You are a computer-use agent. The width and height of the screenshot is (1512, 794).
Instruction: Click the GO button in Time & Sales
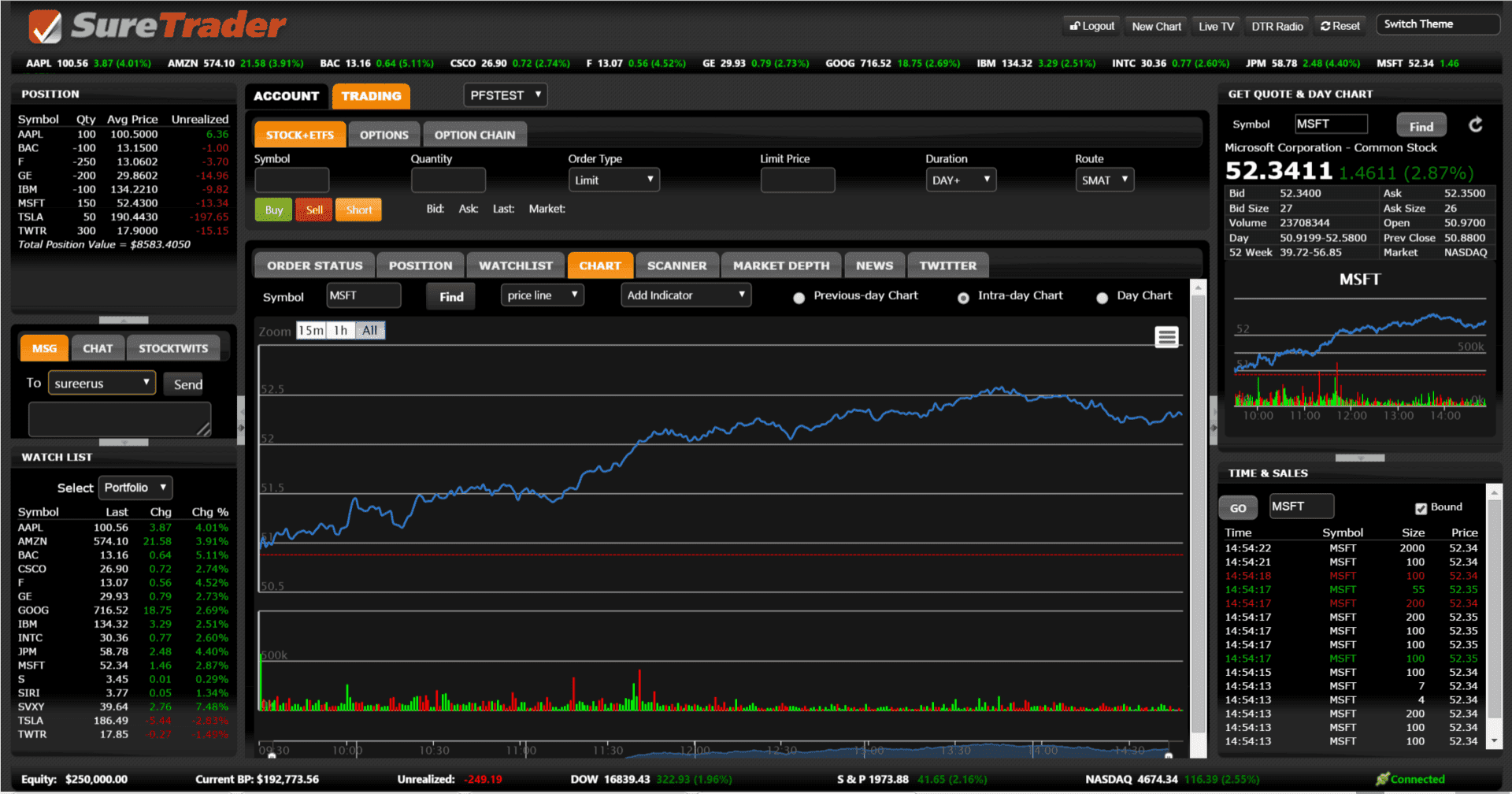[1238, 507]
